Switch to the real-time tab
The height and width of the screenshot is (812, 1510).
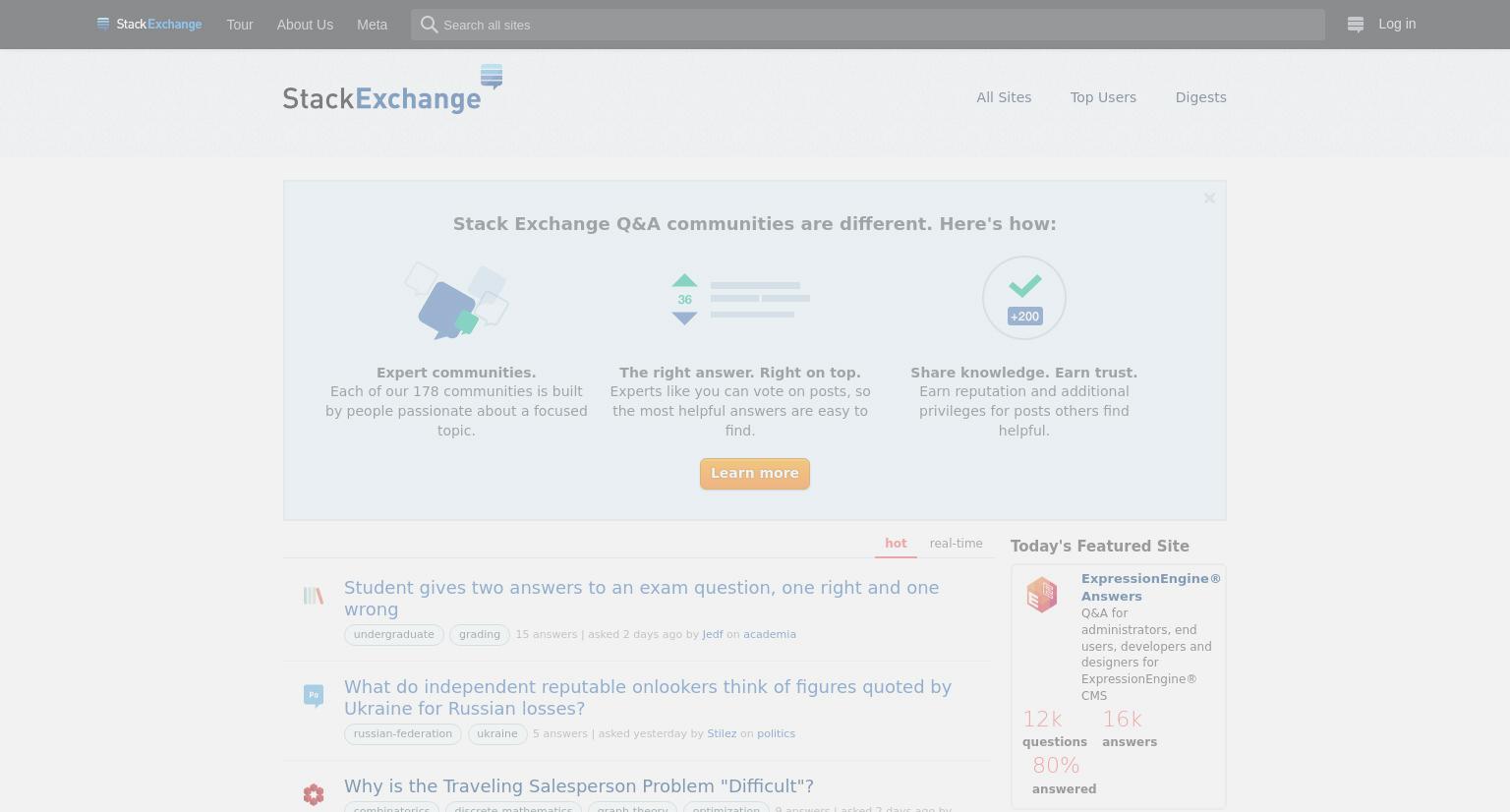956,544
